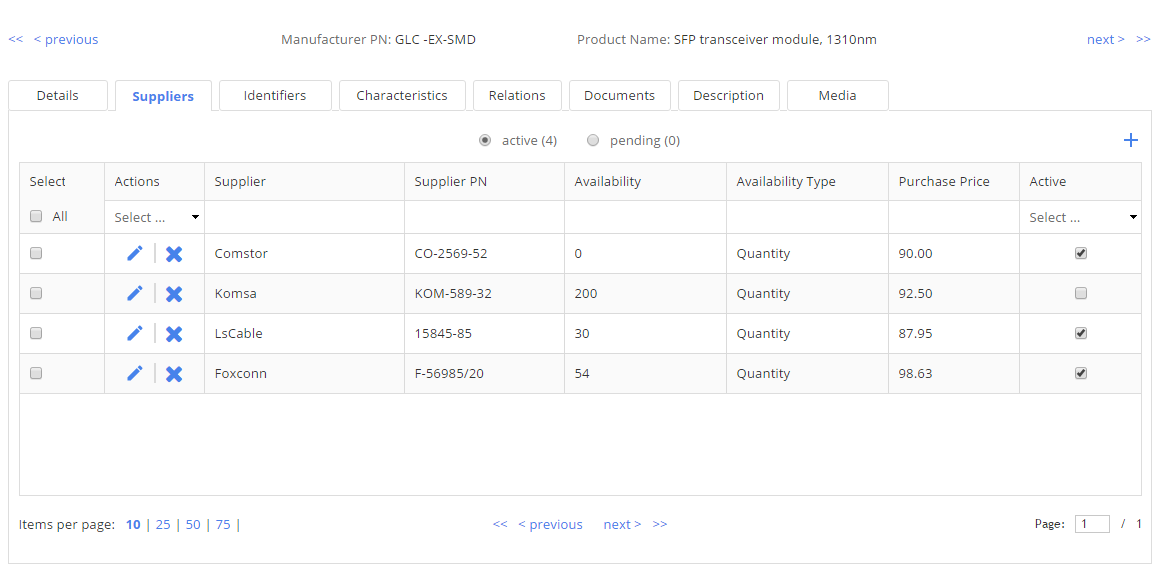Open the editor for LsCable supplier
This screenshot has width=1159, height=569.
pos(135,333)
